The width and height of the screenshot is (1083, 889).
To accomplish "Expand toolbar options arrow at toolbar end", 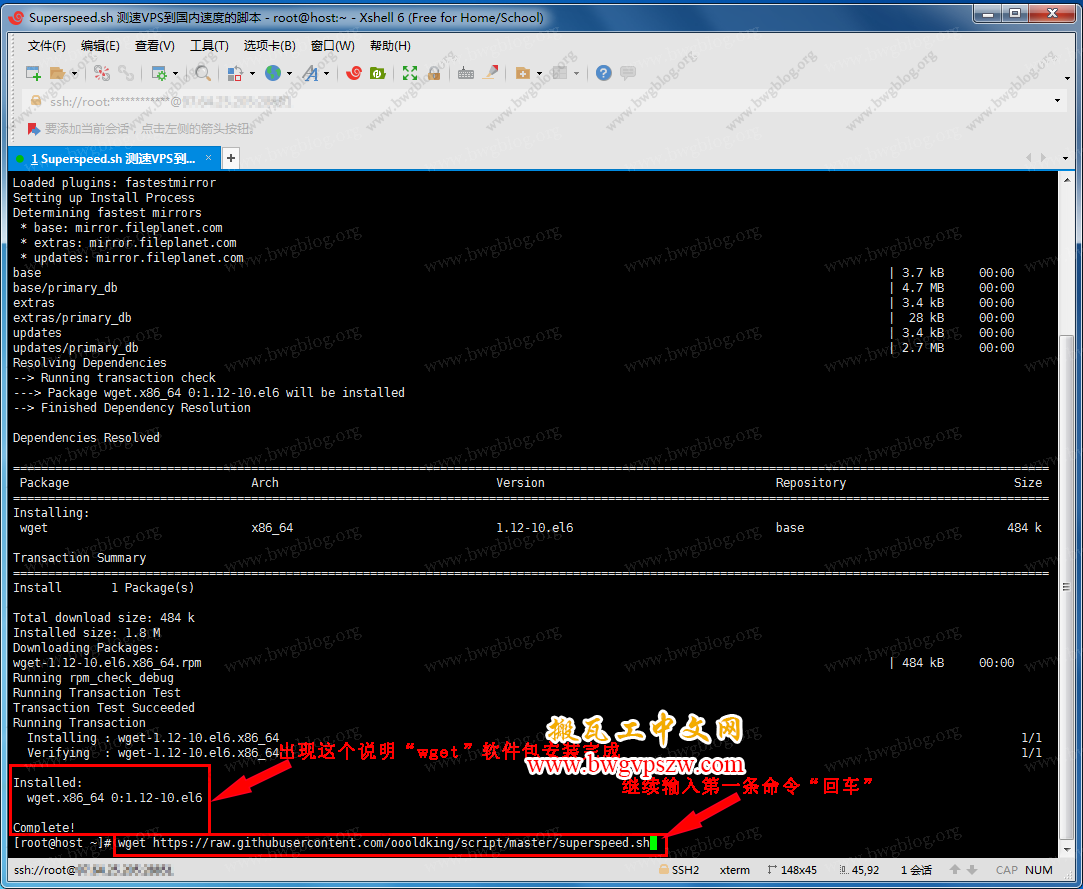I will (1068, 78).
